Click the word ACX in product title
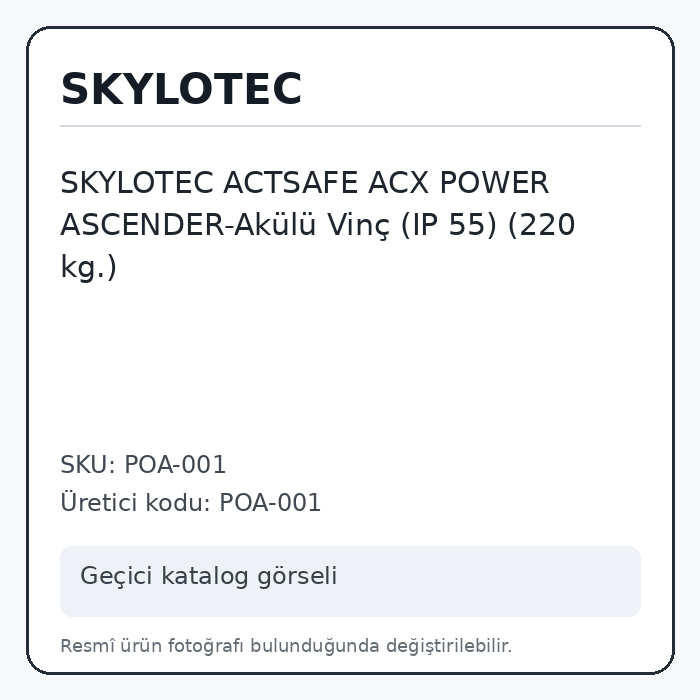The image size is (700, 700). point(399,183)
